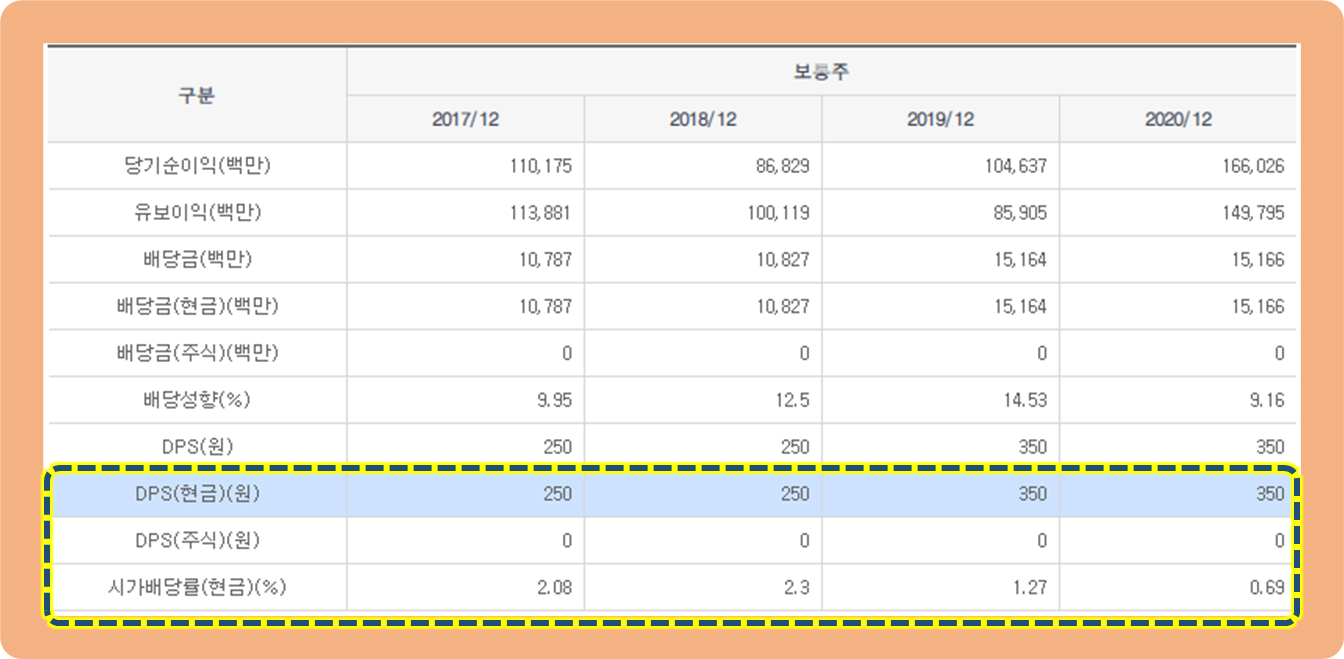Click 15,166 in the 배당금(백만) row
This screenshot has height=659, width=1344.
point(1257,260)
